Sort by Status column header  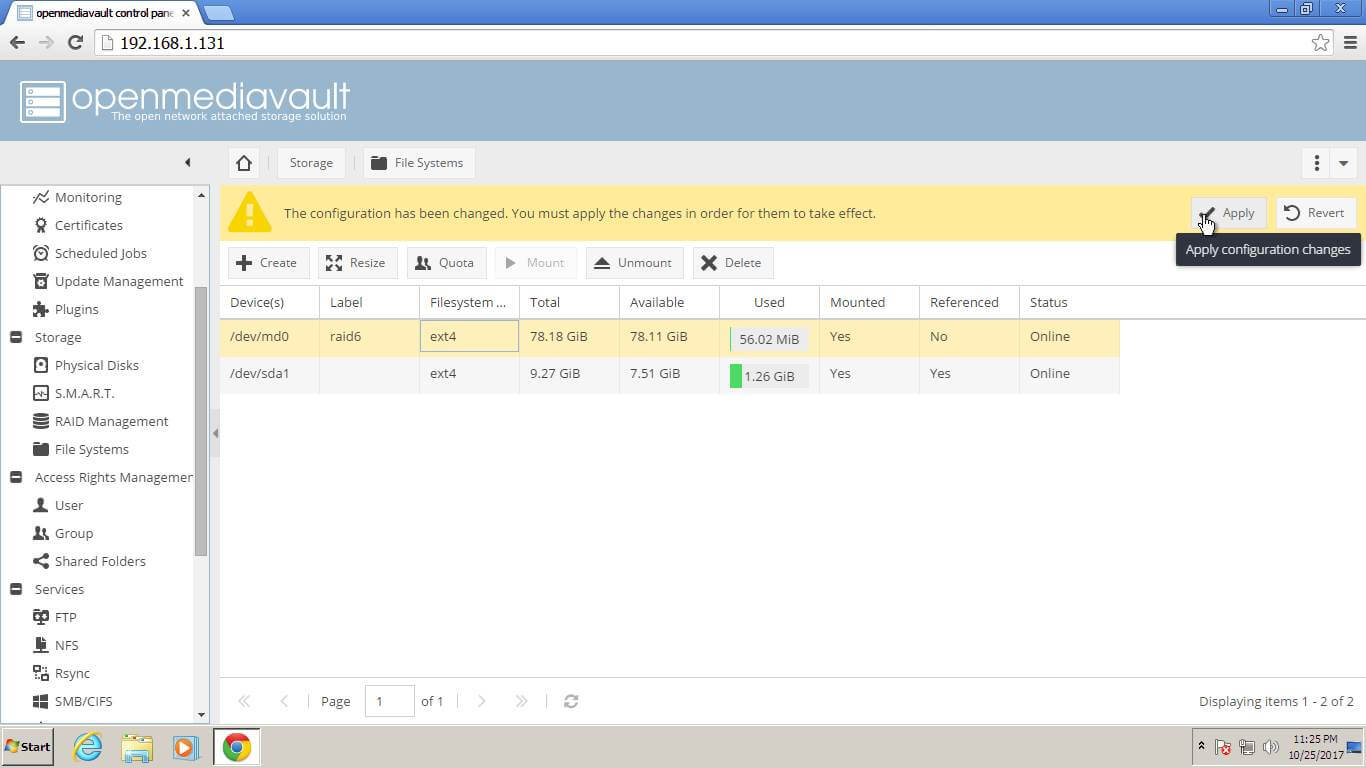point(1070,302)
